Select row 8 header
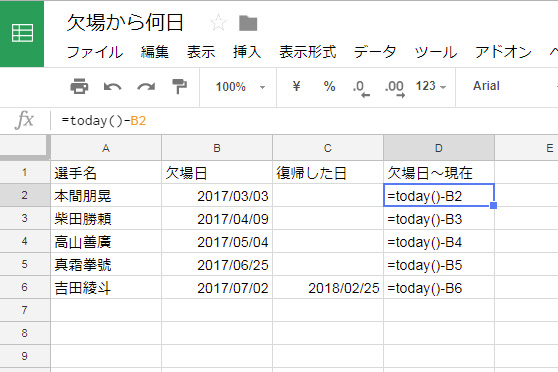Image resolution: width=558 pixels, height=372 pixels. tap(25, 333)
